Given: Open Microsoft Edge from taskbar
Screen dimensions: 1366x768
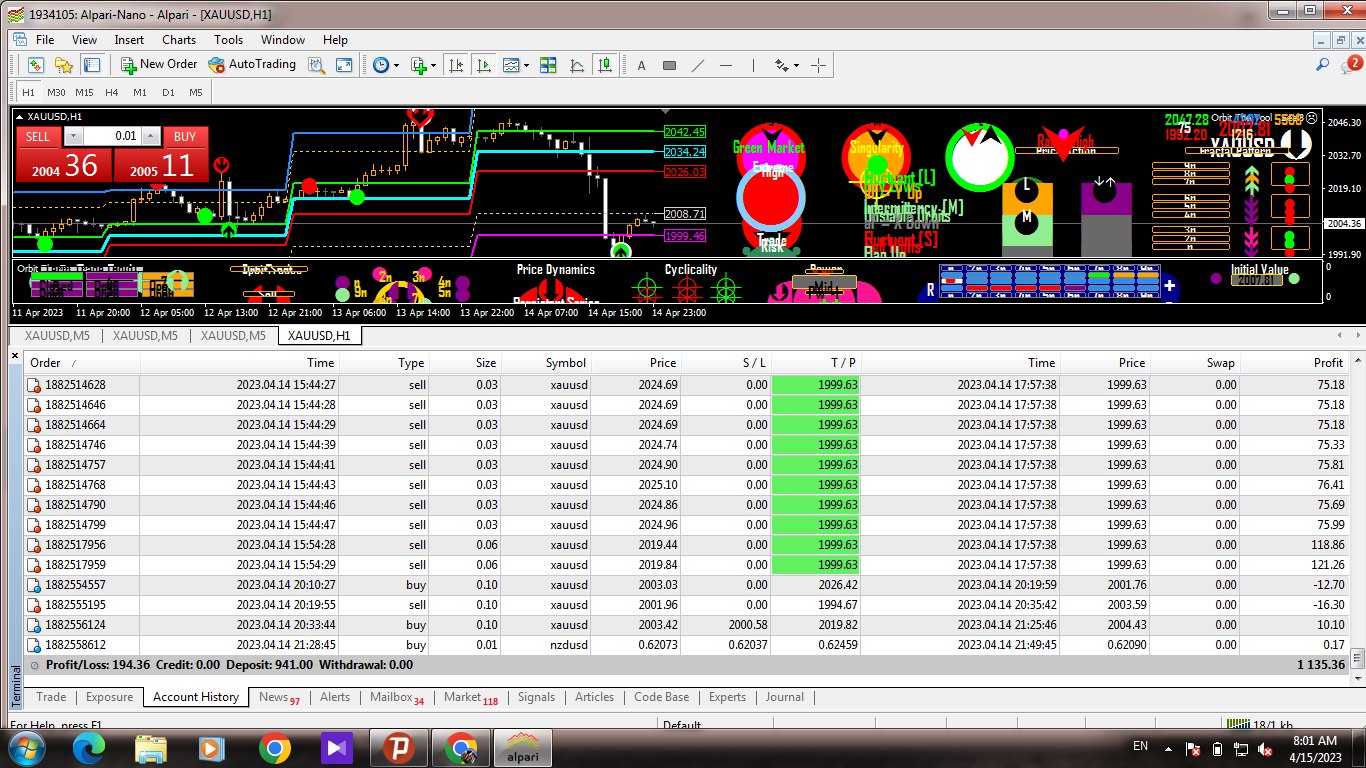Looking at the screenshot, I should tap(87, 748).
